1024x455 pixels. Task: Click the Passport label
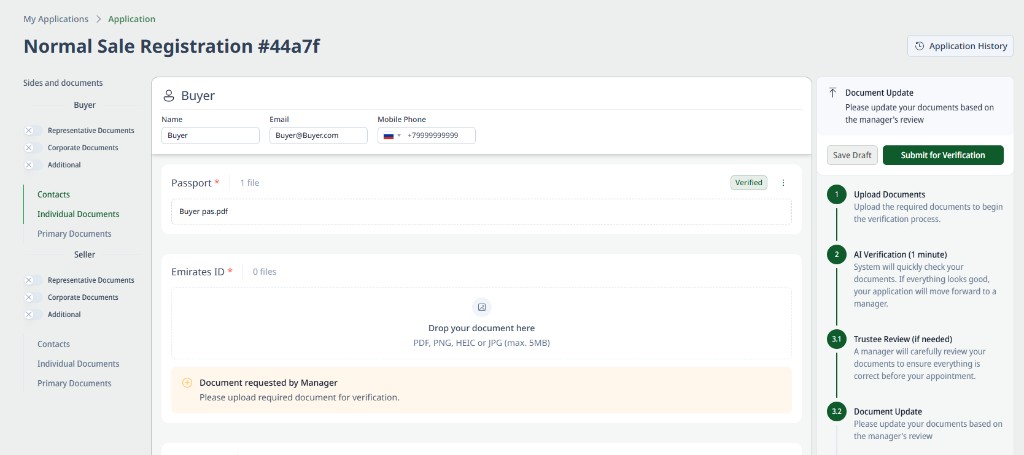[x=191, y=183]
